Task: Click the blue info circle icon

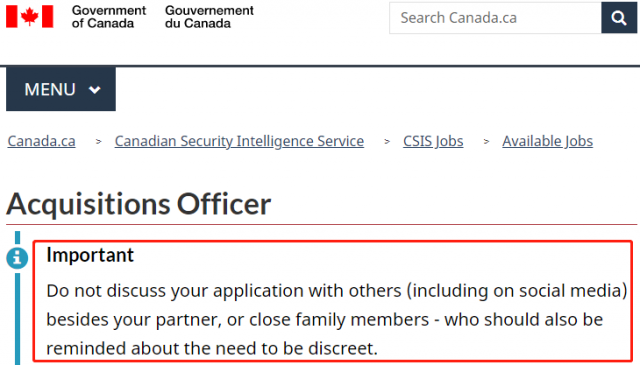Action: pos(17,258)
